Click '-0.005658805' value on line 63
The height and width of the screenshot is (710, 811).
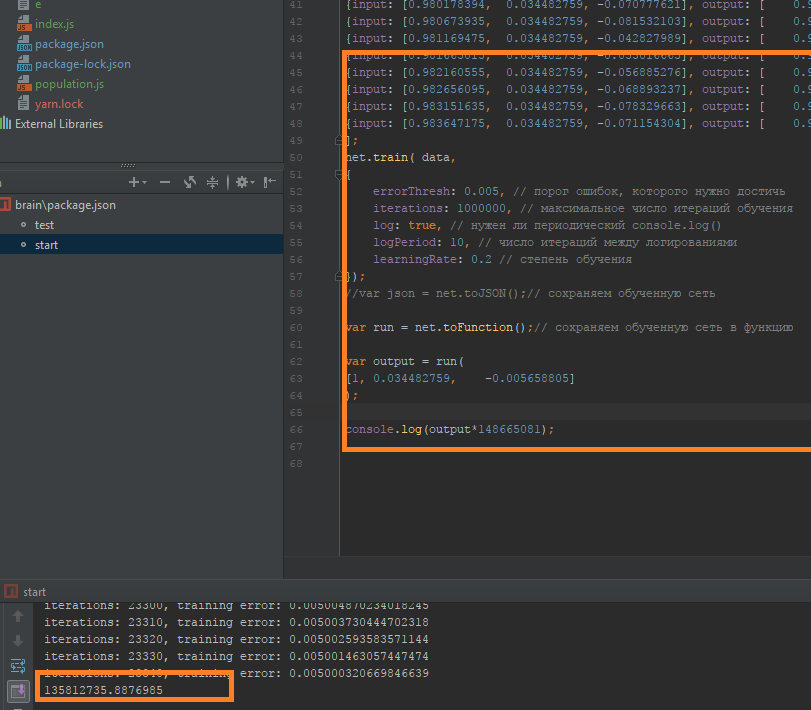point(527,379)
